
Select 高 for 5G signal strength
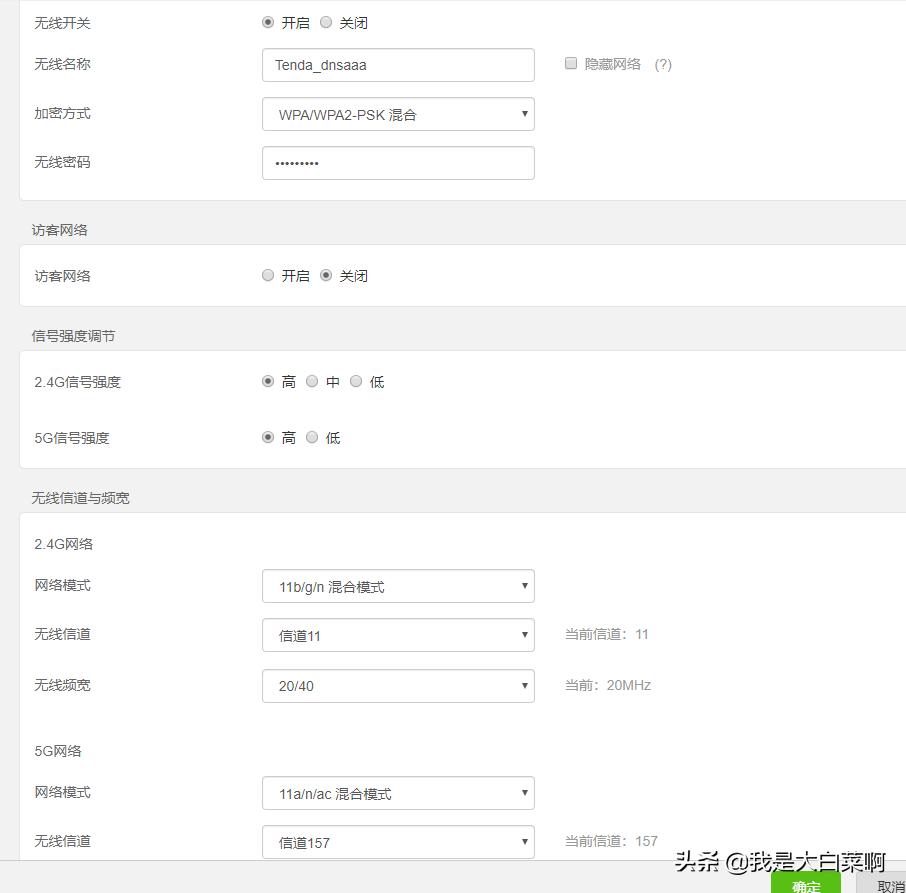(268, 437)
